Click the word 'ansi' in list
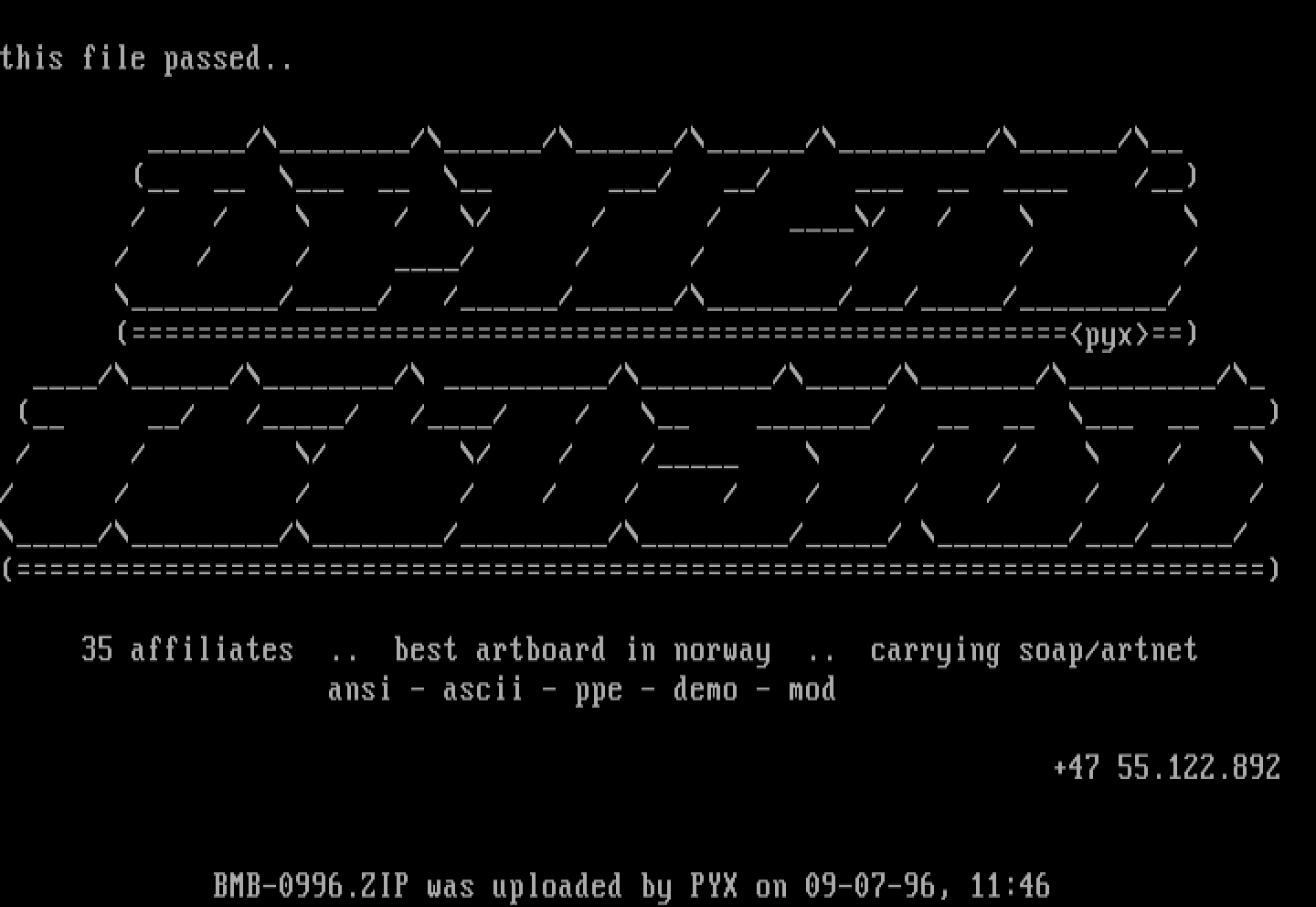 tap(360, 688)
